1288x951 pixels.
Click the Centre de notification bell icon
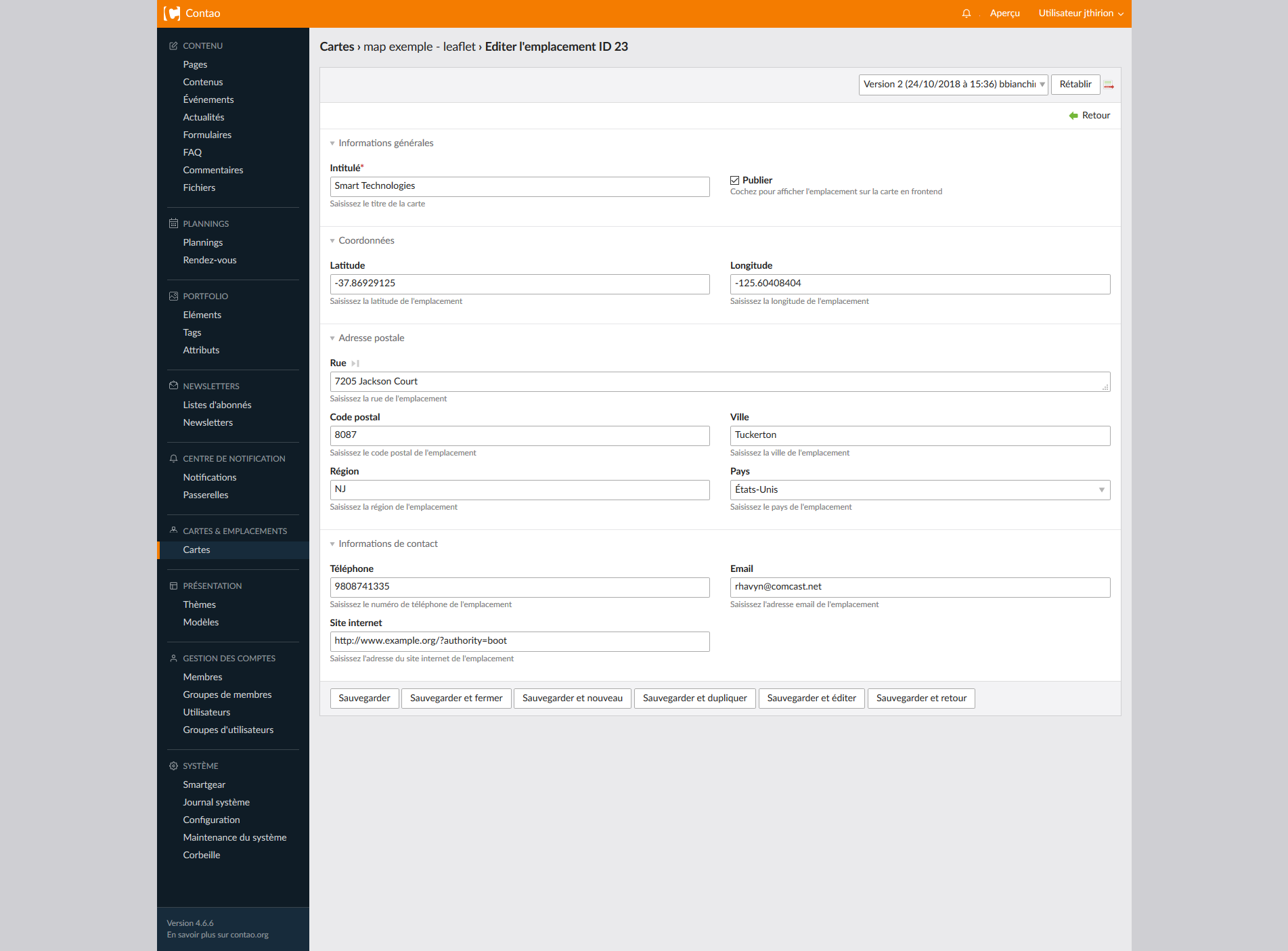173,458
